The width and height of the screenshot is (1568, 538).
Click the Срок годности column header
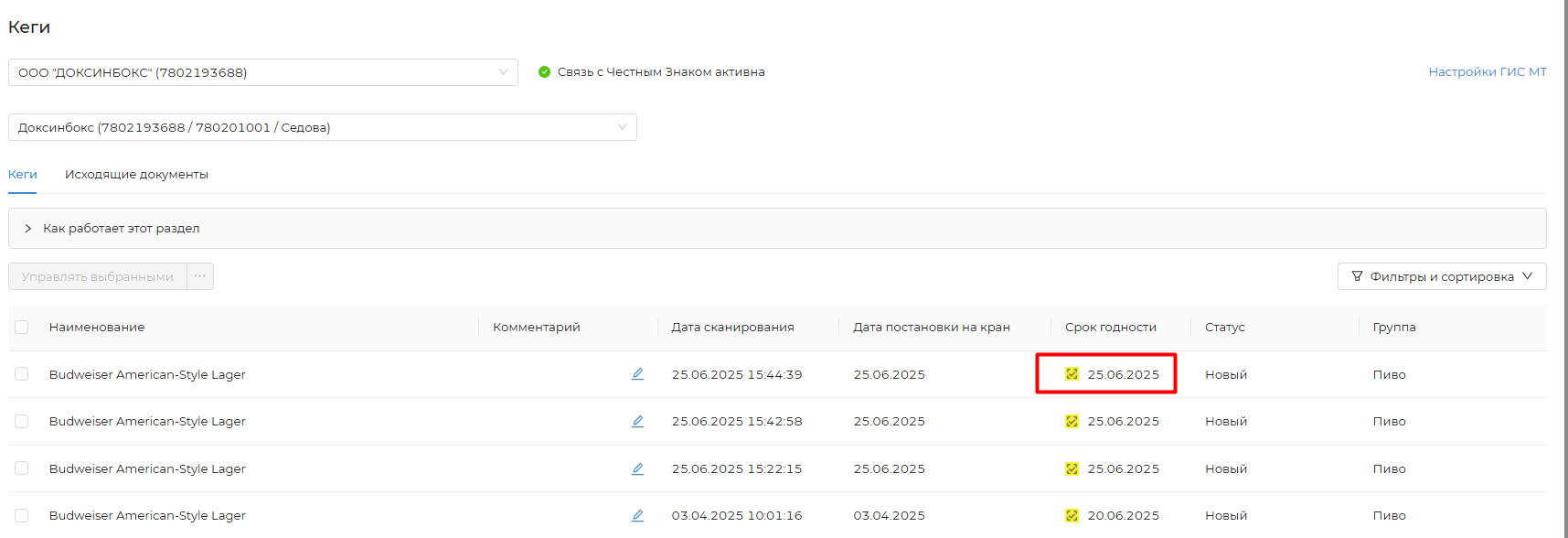[x=1110, y=328]
